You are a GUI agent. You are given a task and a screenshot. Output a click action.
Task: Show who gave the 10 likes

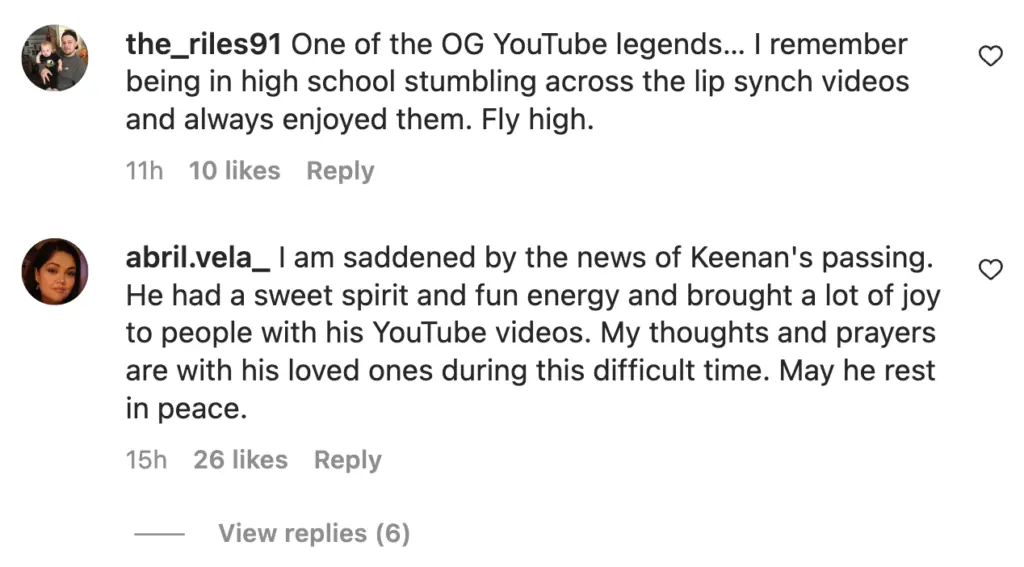pos(234,171)
